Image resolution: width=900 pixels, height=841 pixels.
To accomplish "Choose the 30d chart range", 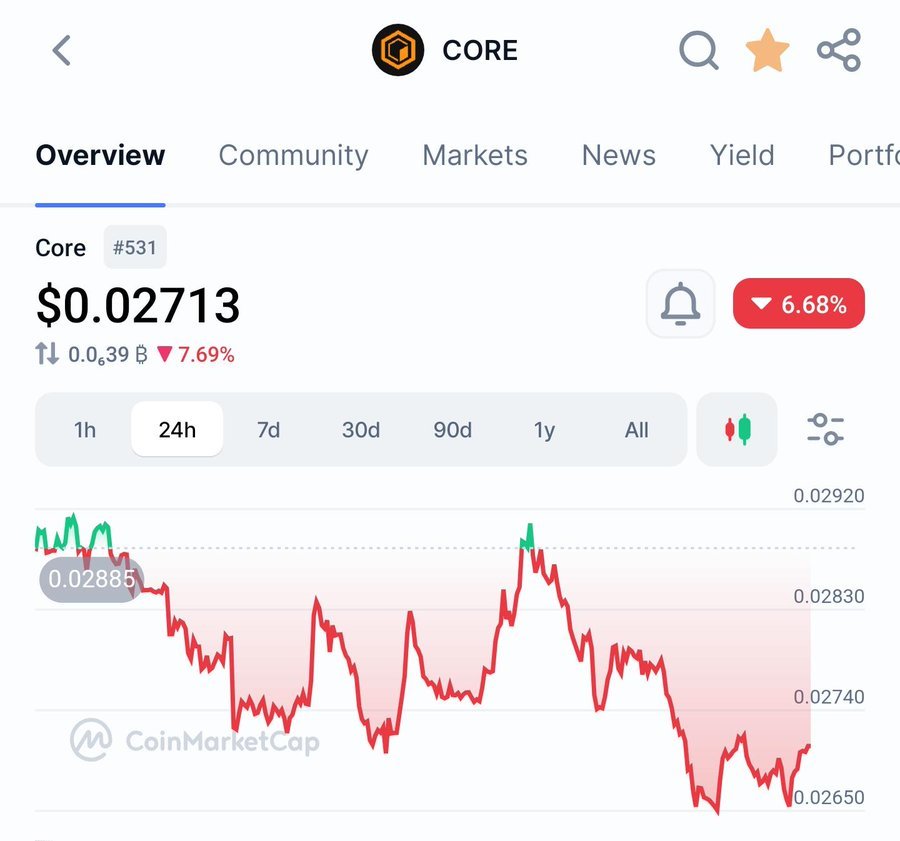I will pos(361,430).
